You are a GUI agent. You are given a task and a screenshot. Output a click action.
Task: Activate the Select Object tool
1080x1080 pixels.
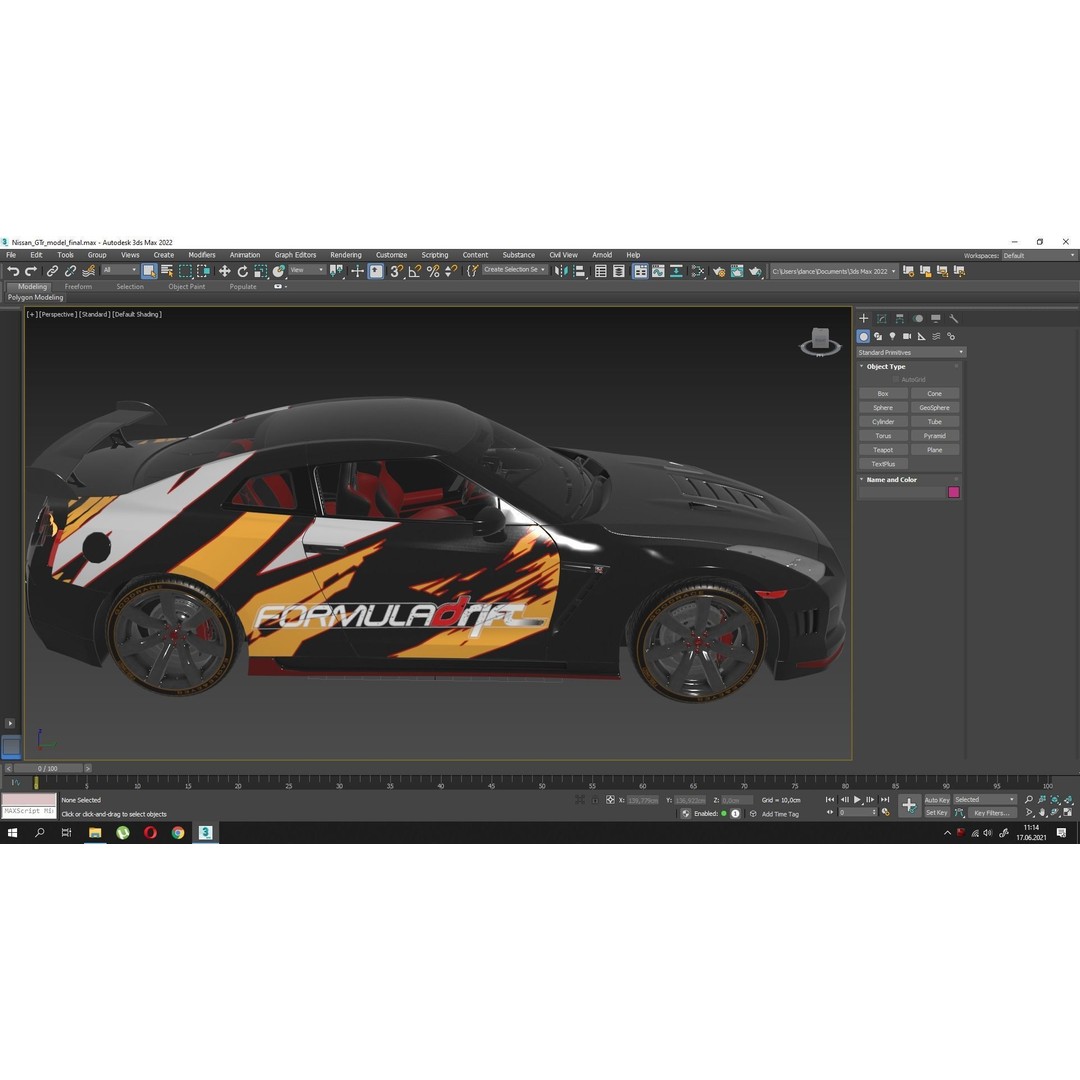149,271
